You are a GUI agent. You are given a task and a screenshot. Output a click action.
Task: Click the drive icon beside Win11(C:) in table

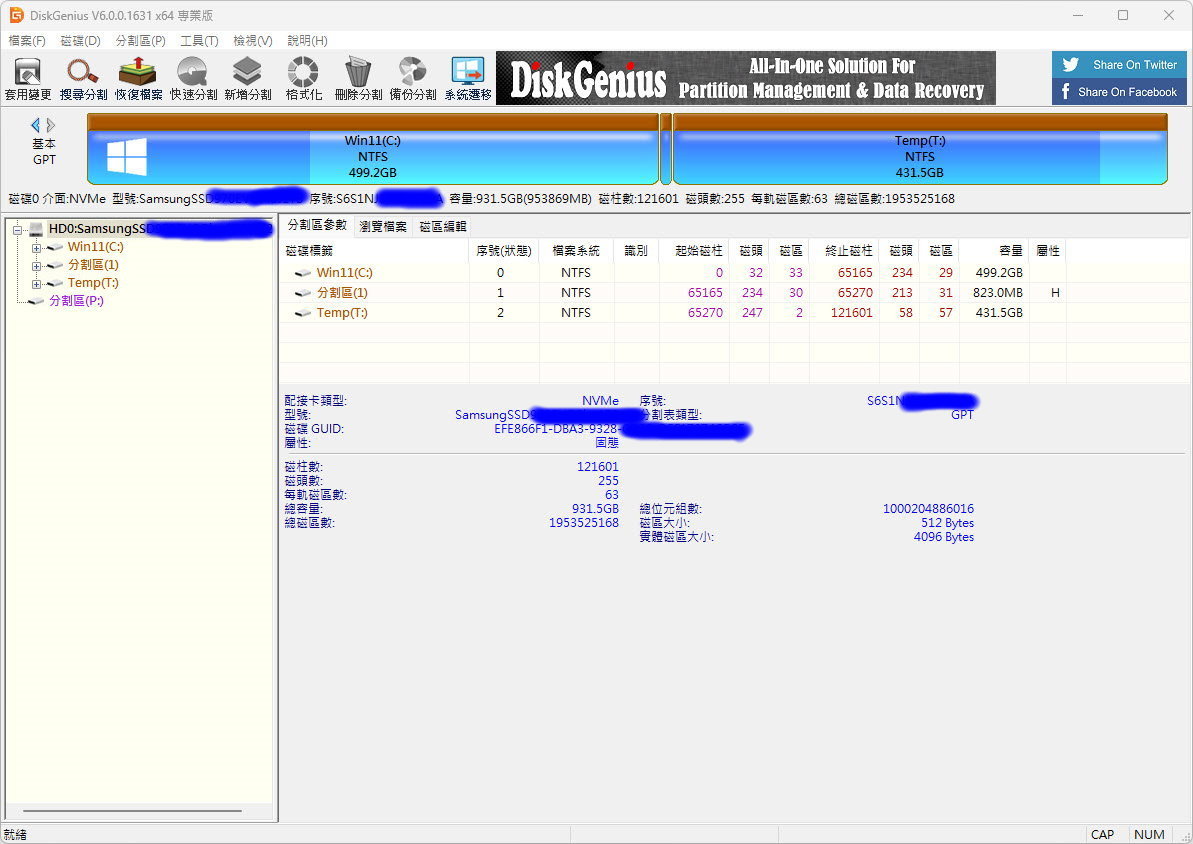click(303, 272)
